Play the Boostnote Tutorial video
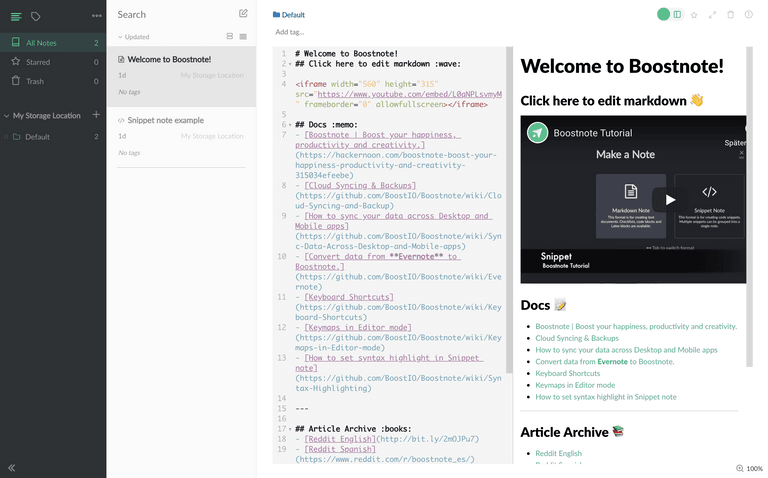 [x=670, y=199]
